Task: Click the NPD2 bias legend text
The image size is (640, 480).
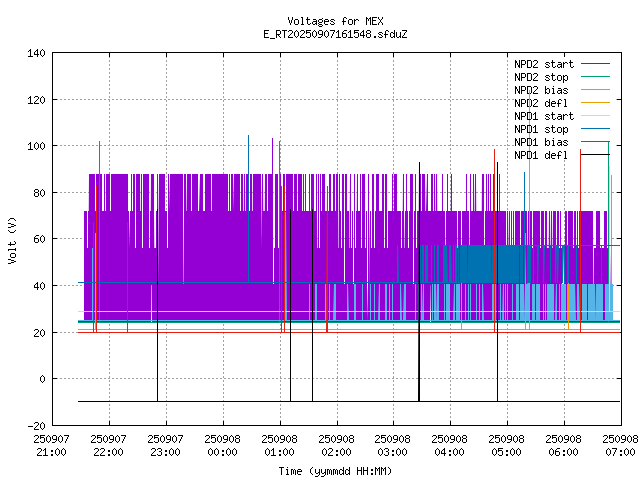Action: coord(541,90)
